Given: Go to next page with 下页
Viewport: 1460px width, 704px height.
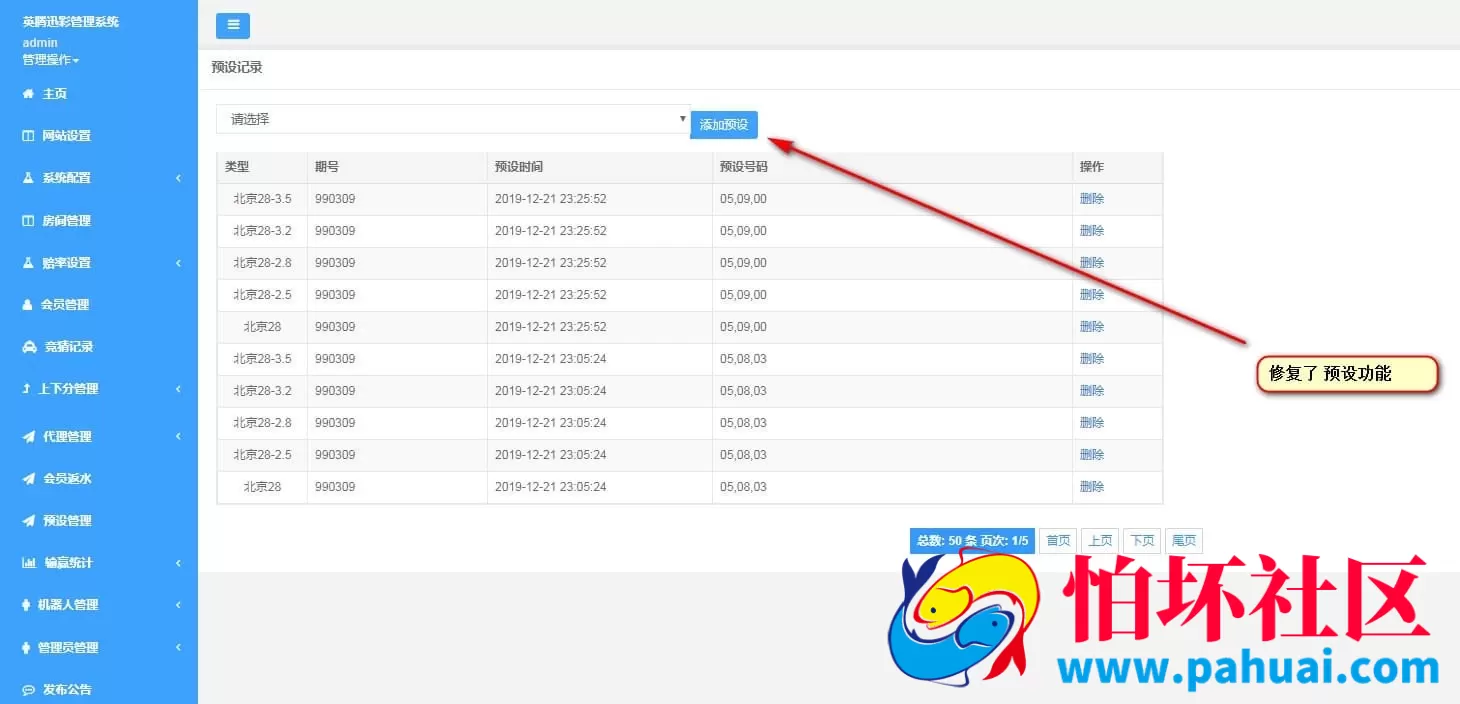Looking at the screenshot, I should pyautogui.click(x=1141, y=541).
